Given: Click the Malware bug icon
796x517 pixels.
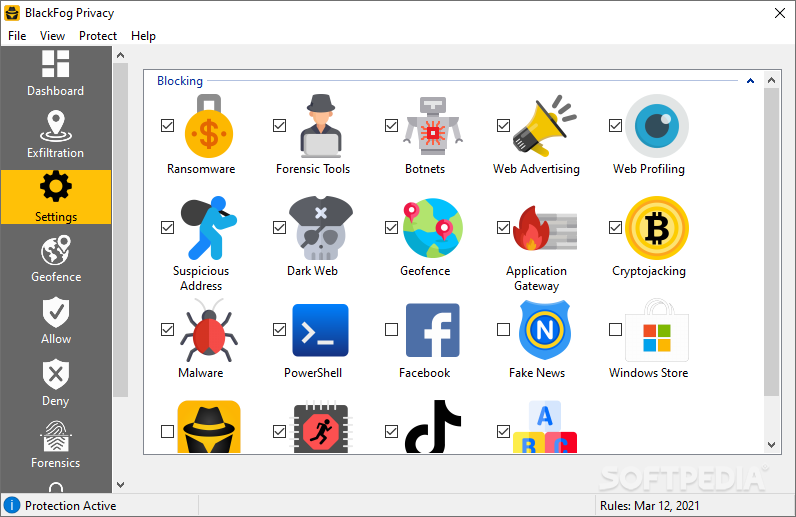Looking at the screenshot, I should 209,330.
